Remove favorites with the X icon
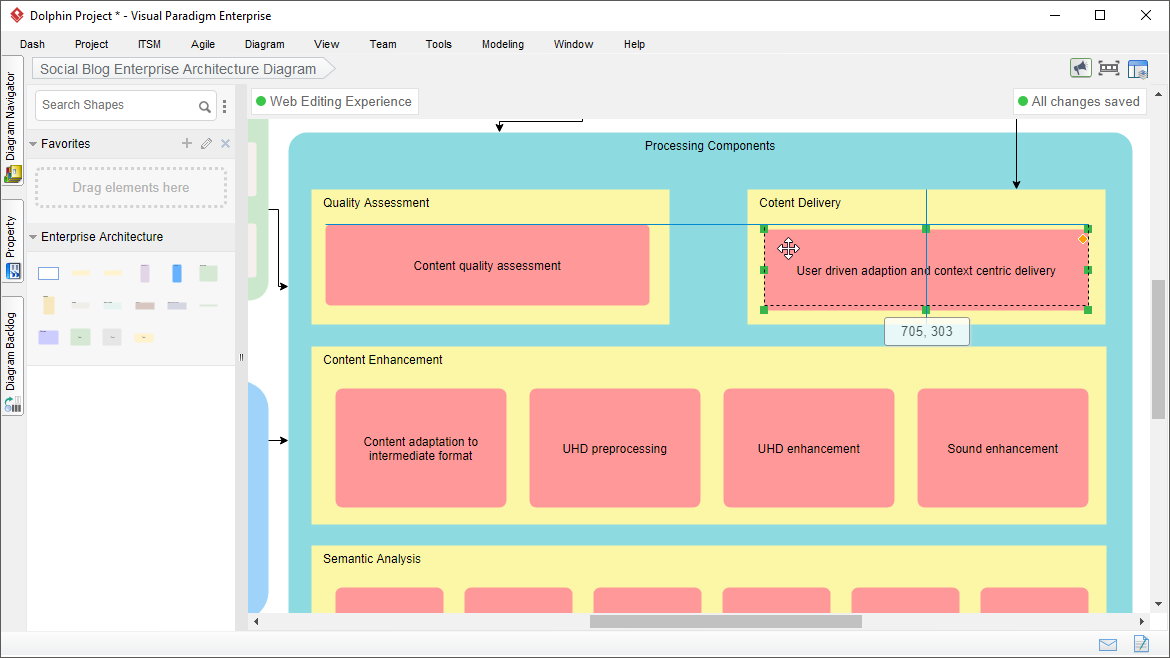Viewport: 1170px width, 658px height. tap(225, 143)
